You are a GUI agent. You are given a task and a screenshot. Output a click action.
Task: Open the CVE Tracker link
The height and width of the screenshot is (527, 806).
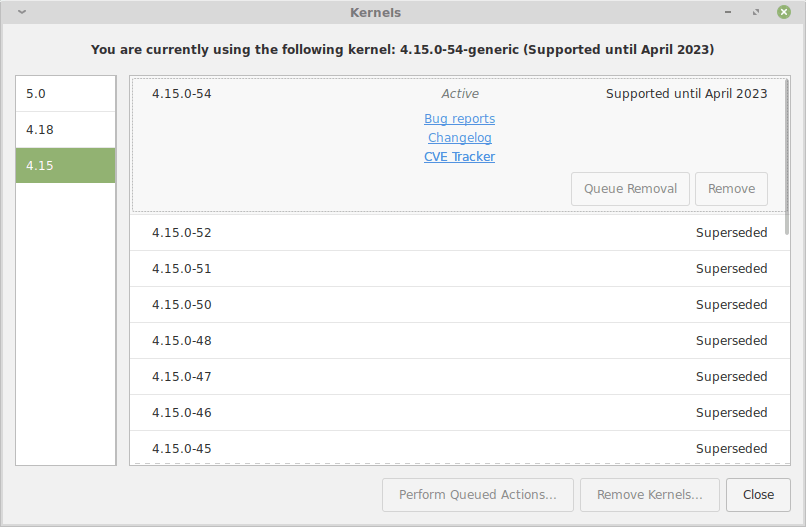[459, 157]
